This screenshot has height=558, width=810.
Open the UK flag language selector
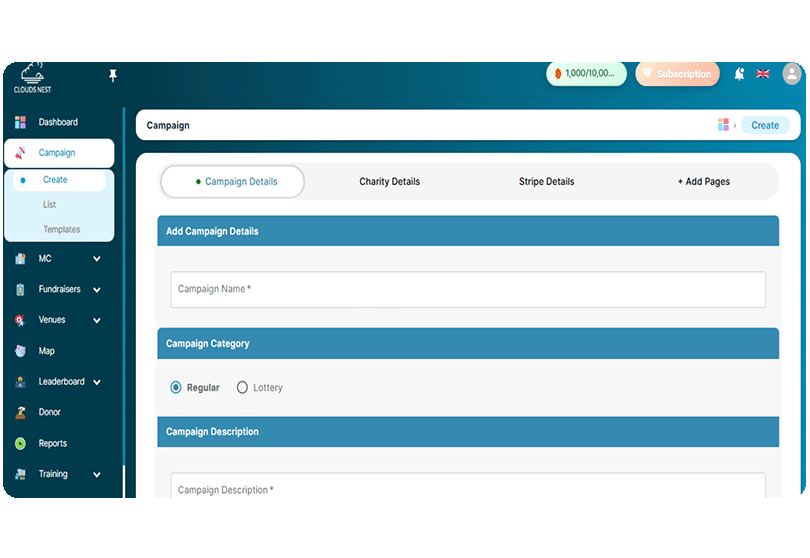762,74
